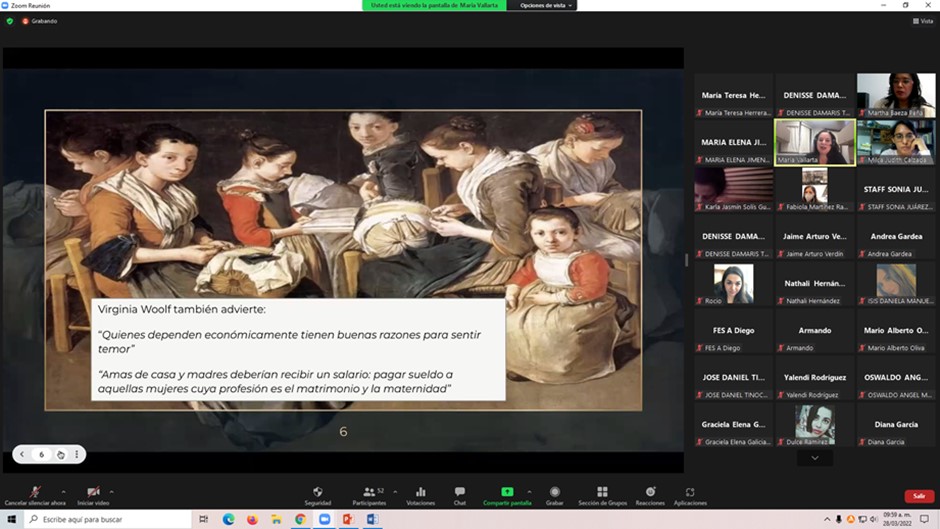Click the FES A Diego participant name
This screenshot has height=529, width=940.
[734, 330]
